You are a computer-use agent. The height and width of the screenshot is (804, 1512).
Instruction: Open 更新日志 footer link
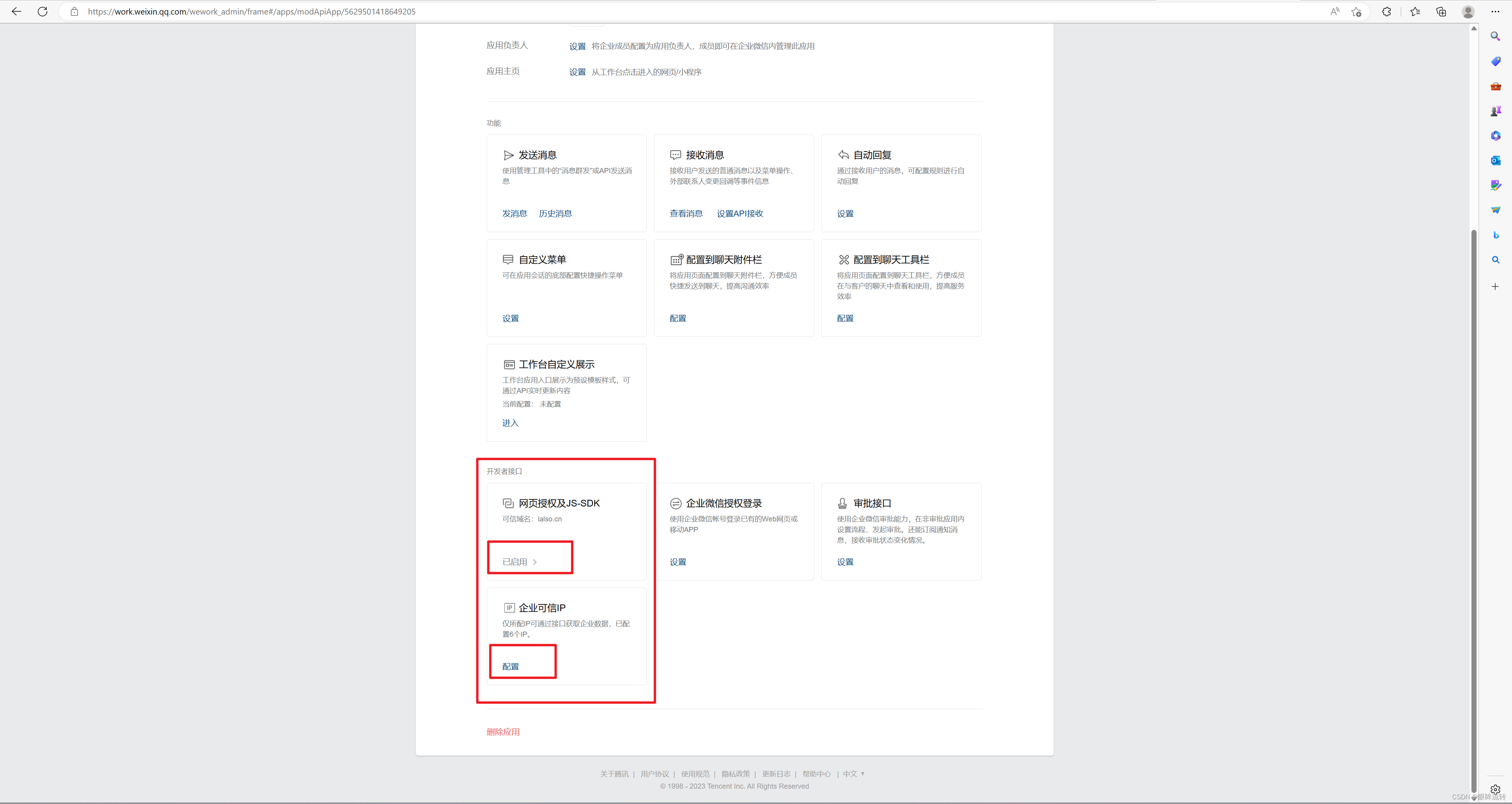[776, 774]
